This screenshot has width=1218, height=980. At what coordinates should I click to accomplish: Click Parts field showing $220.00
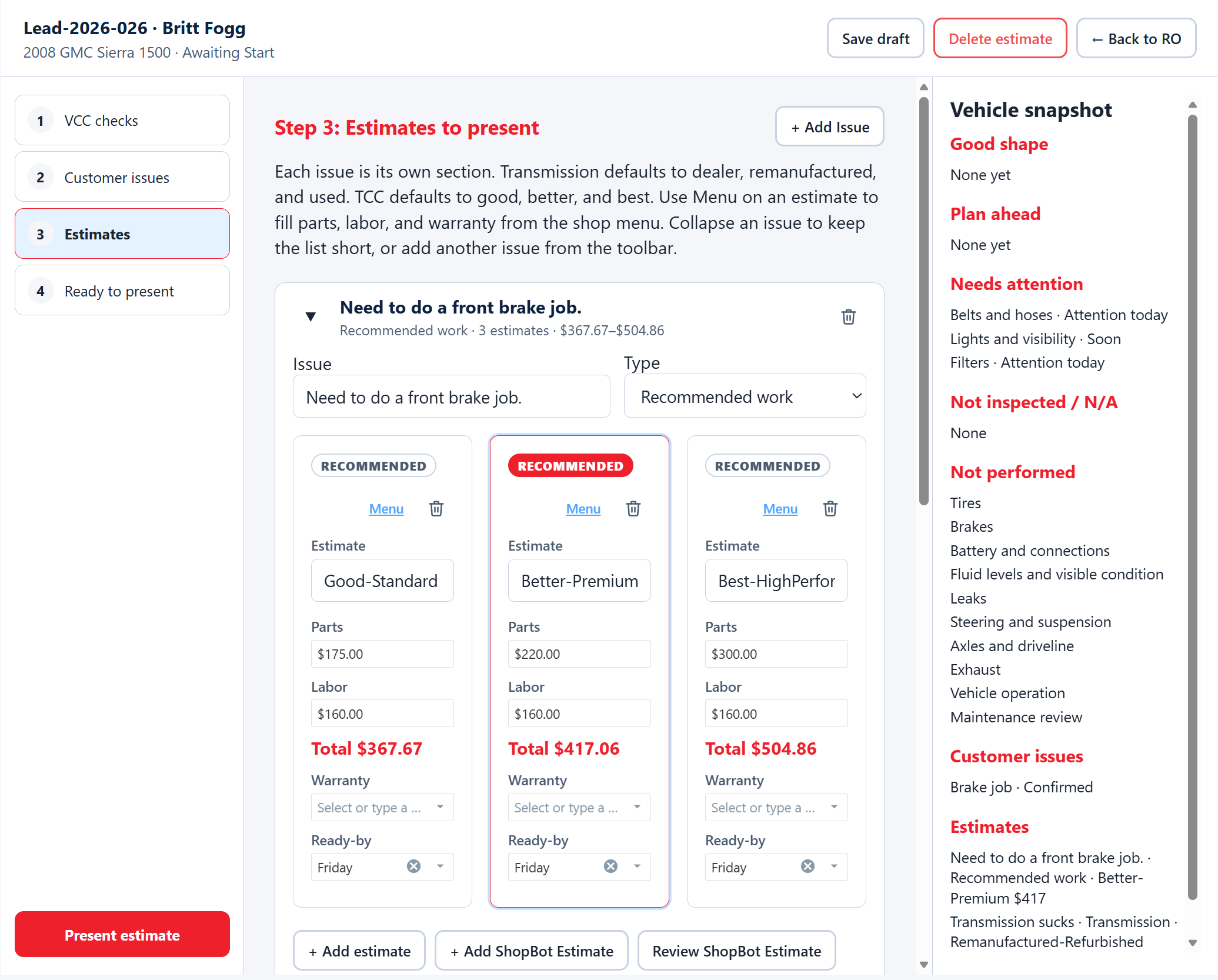[x=579, y=654]
